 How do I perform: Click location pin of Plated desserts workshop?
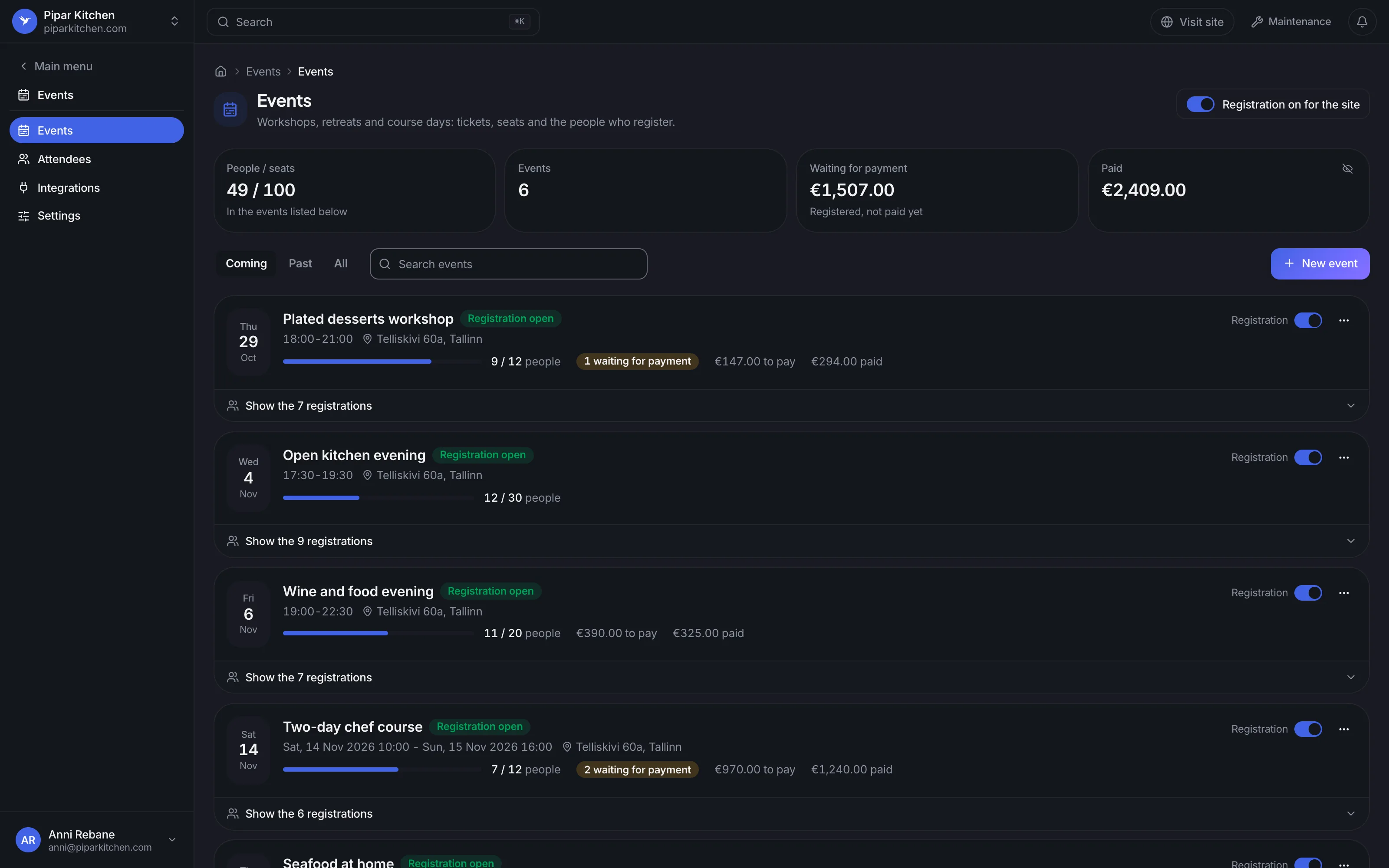click(x=367, y=339)
